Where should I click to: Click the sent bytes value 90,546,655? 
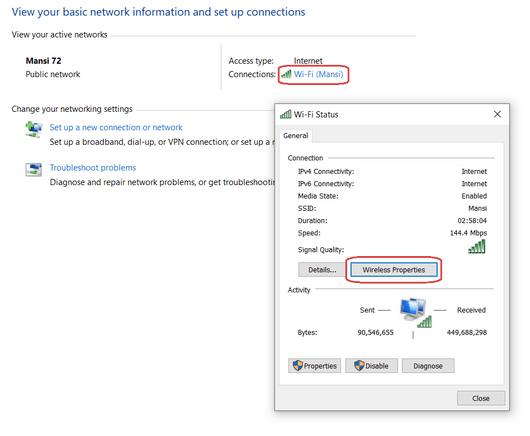click(x=376, y=333)
